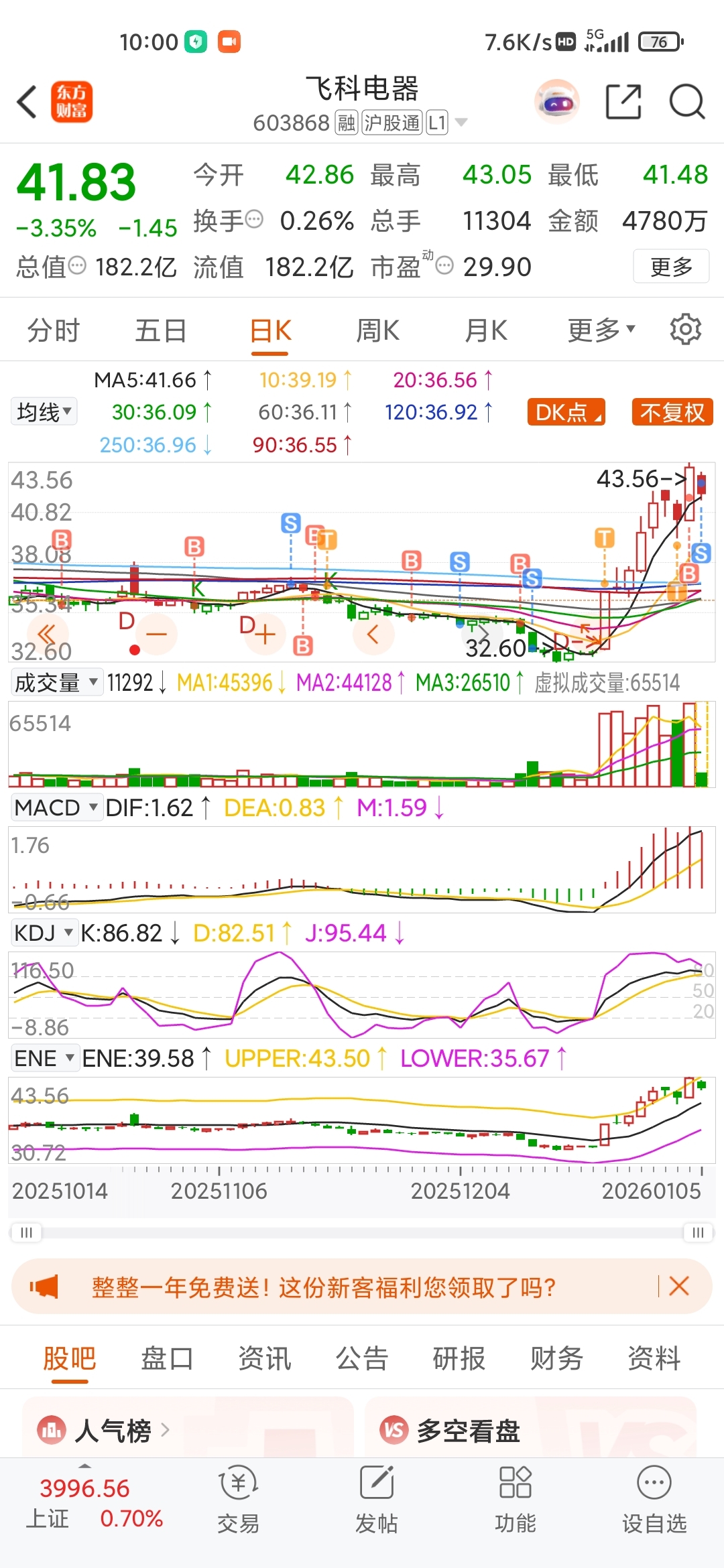Tap the MA5:41.66 value

[x=152, y=380]
